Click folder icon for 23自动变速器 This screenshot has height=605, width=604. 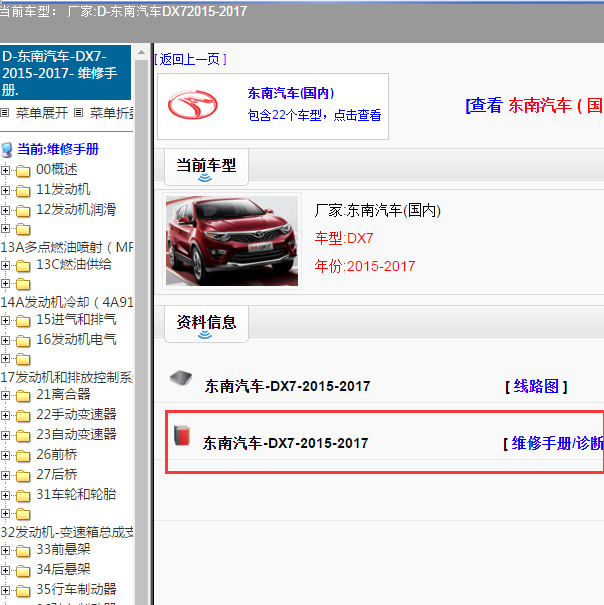tap(23, 436)
